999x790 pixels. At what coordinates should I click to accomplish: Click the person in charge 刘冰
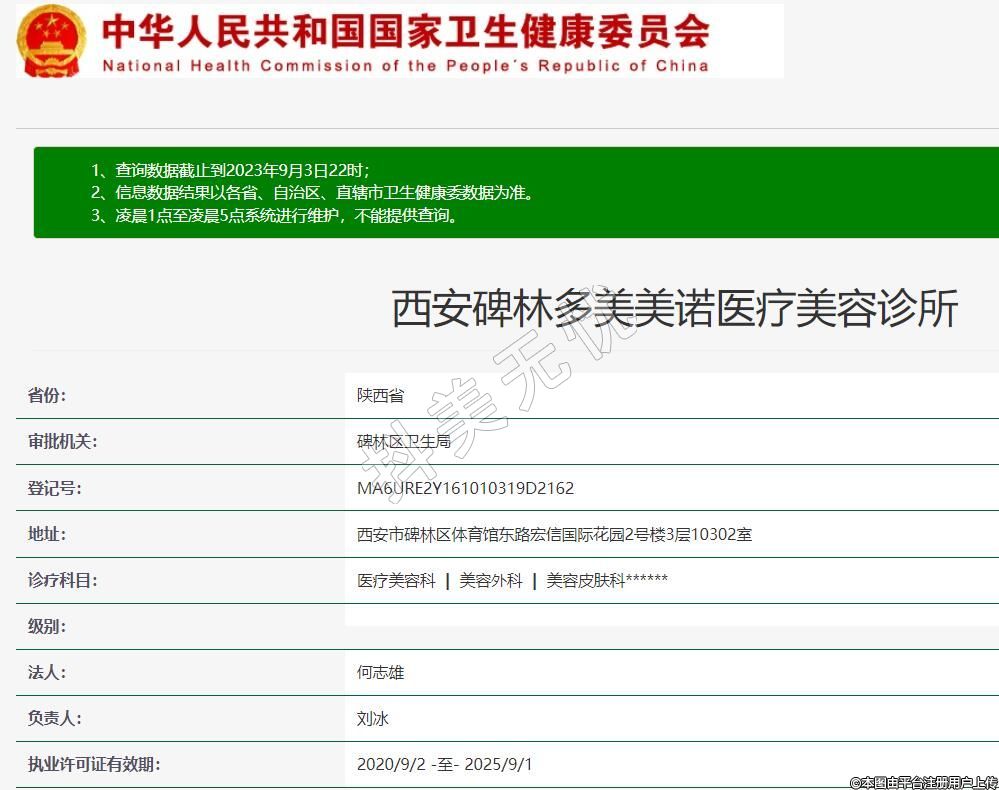coord(373,718)
